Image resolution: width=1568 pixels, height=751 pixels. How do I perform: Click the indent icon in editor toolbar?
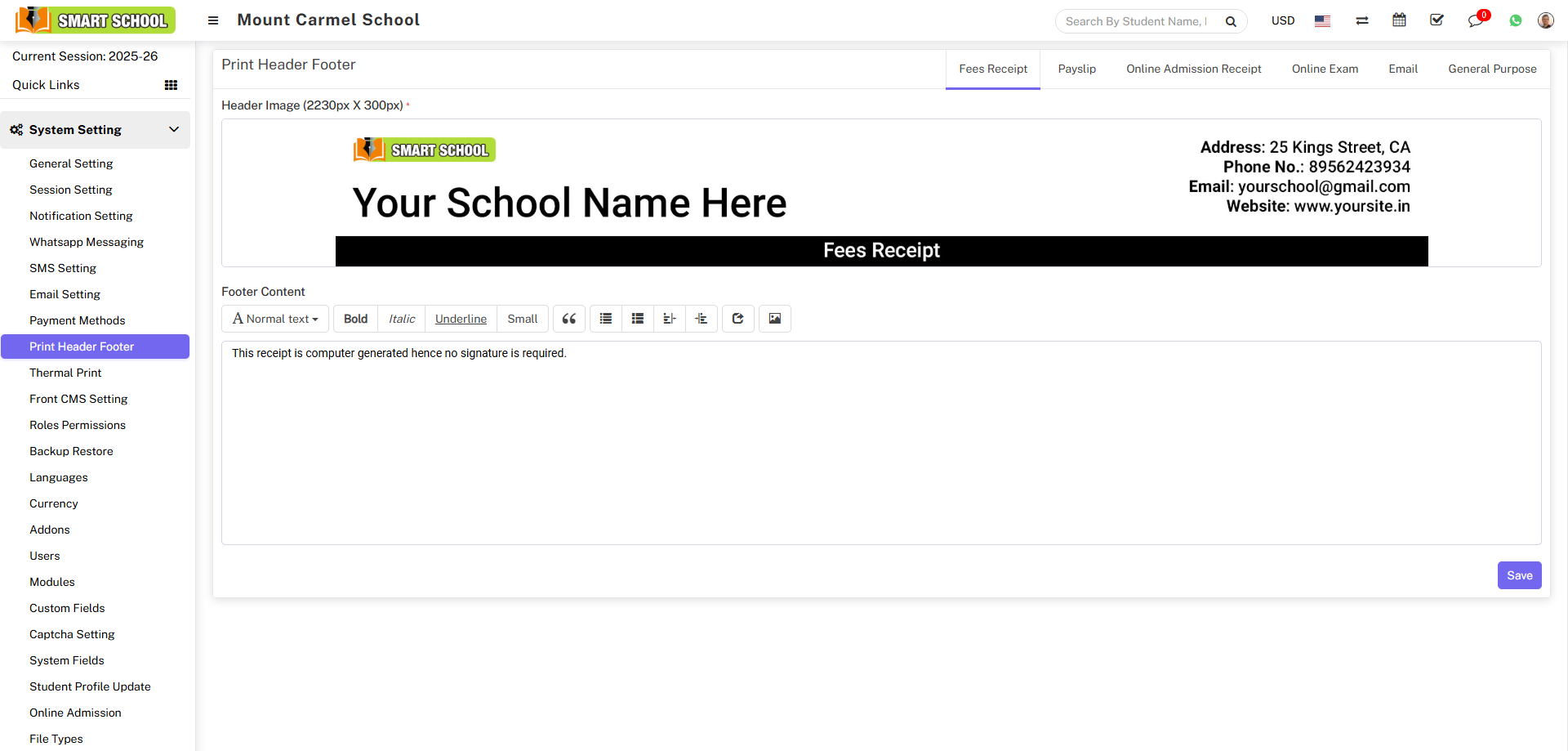pos(702,319)
